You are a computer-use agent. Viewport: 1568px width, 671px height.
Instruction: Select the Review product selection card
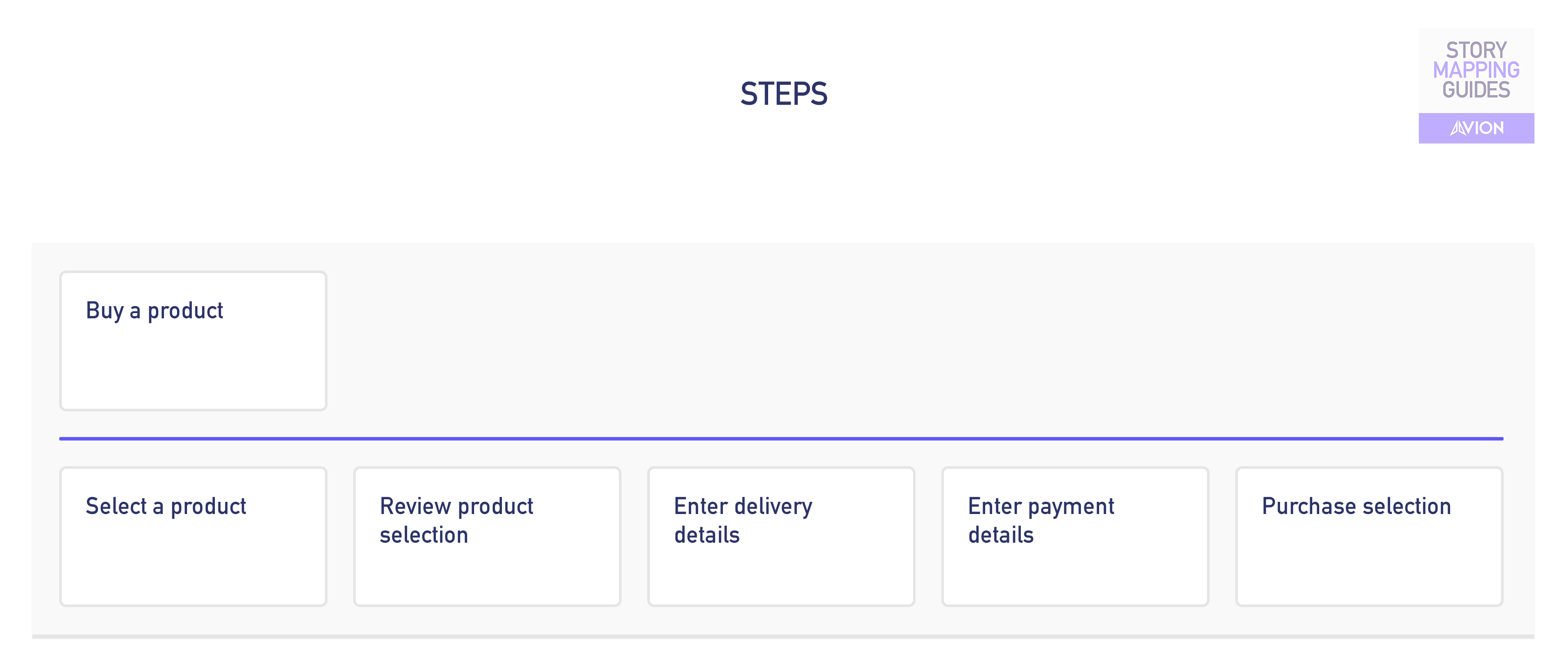point(487,537)
